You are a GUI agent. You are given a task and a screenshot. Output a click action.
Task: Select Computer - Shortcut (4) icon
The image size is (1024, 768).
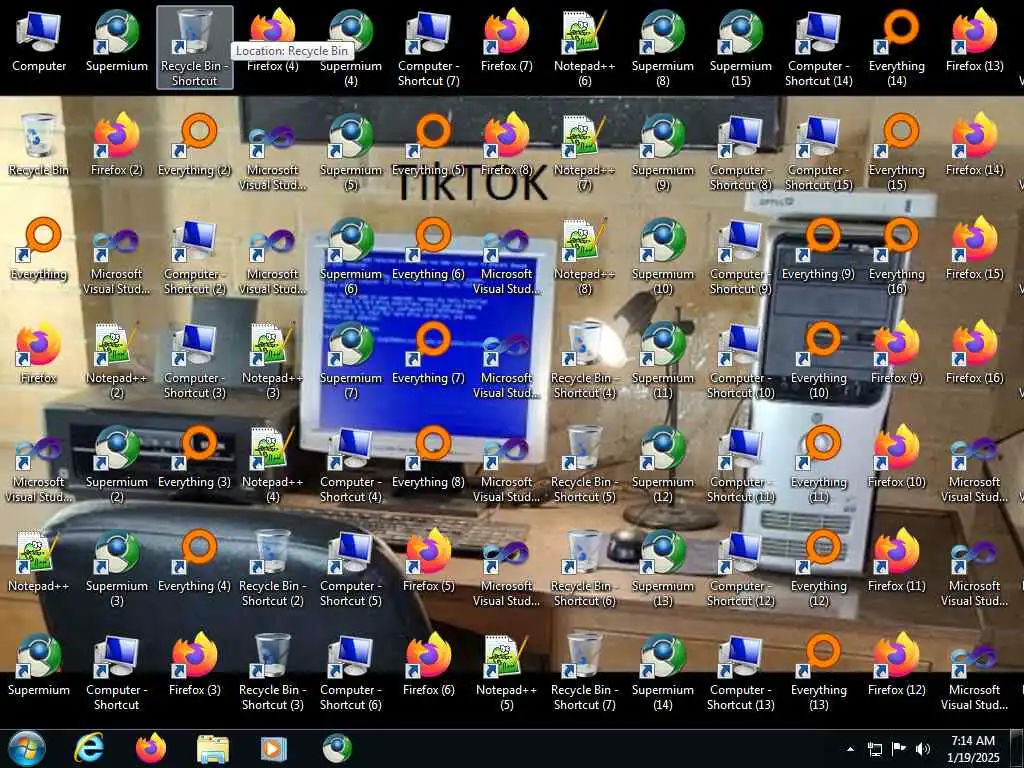tap(351, 462)
